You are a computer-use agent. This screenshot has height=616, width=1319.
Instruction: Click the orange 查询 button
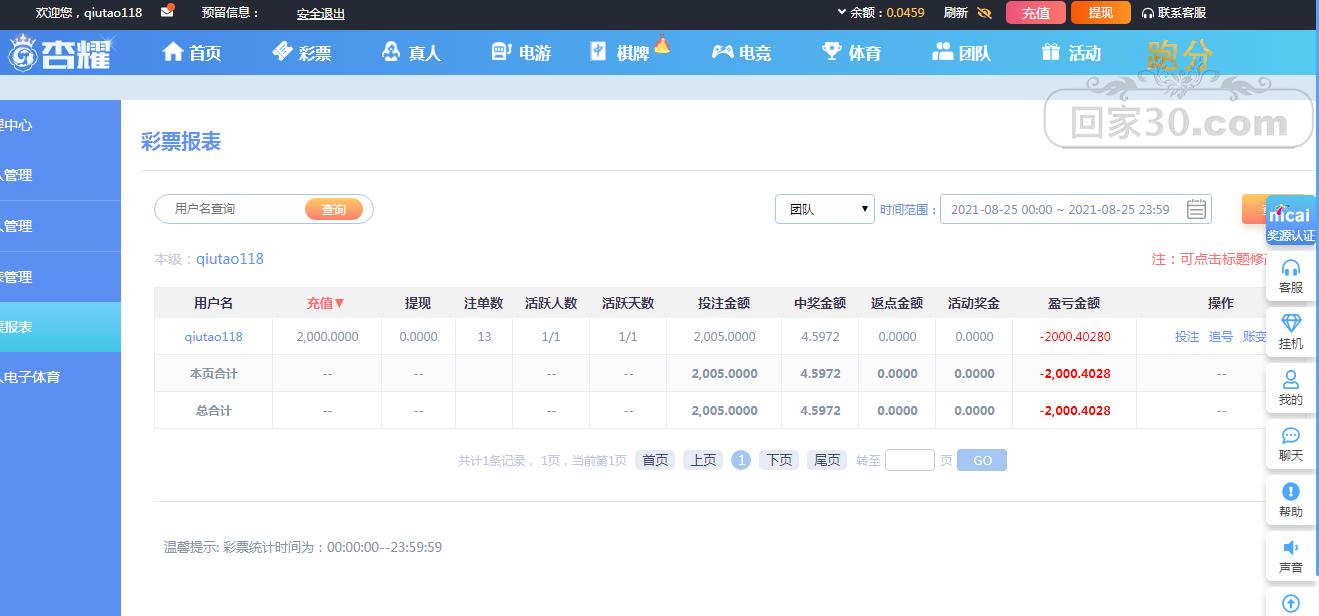point(334,209)
